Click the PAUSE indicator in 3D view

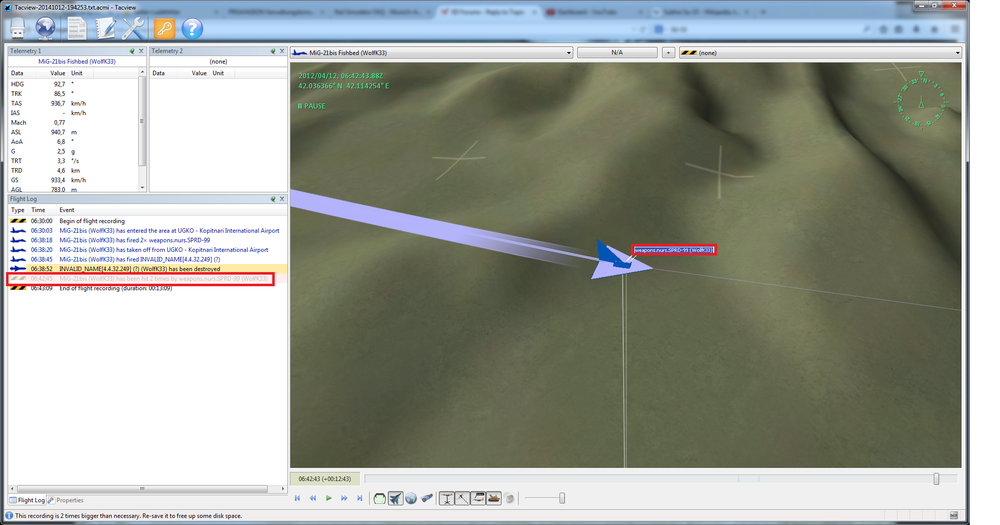311,107
